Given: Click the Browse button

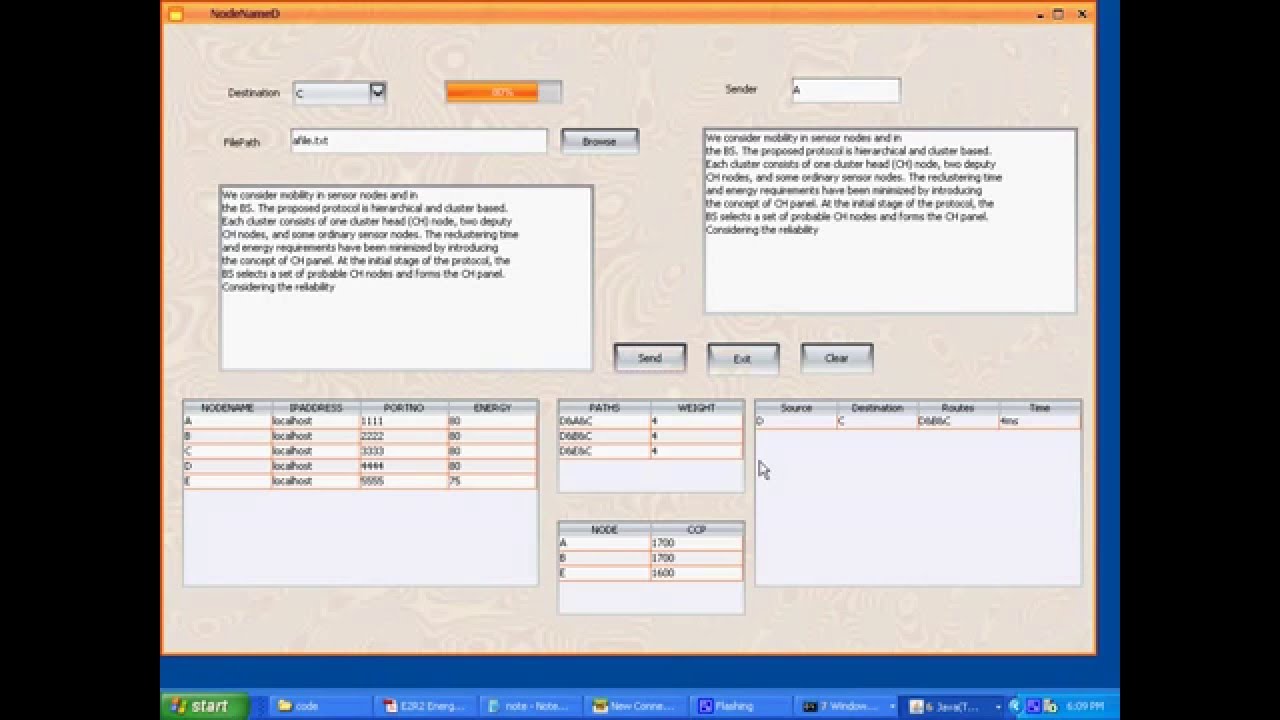Looking at the screenshot, I should [599, 141].
